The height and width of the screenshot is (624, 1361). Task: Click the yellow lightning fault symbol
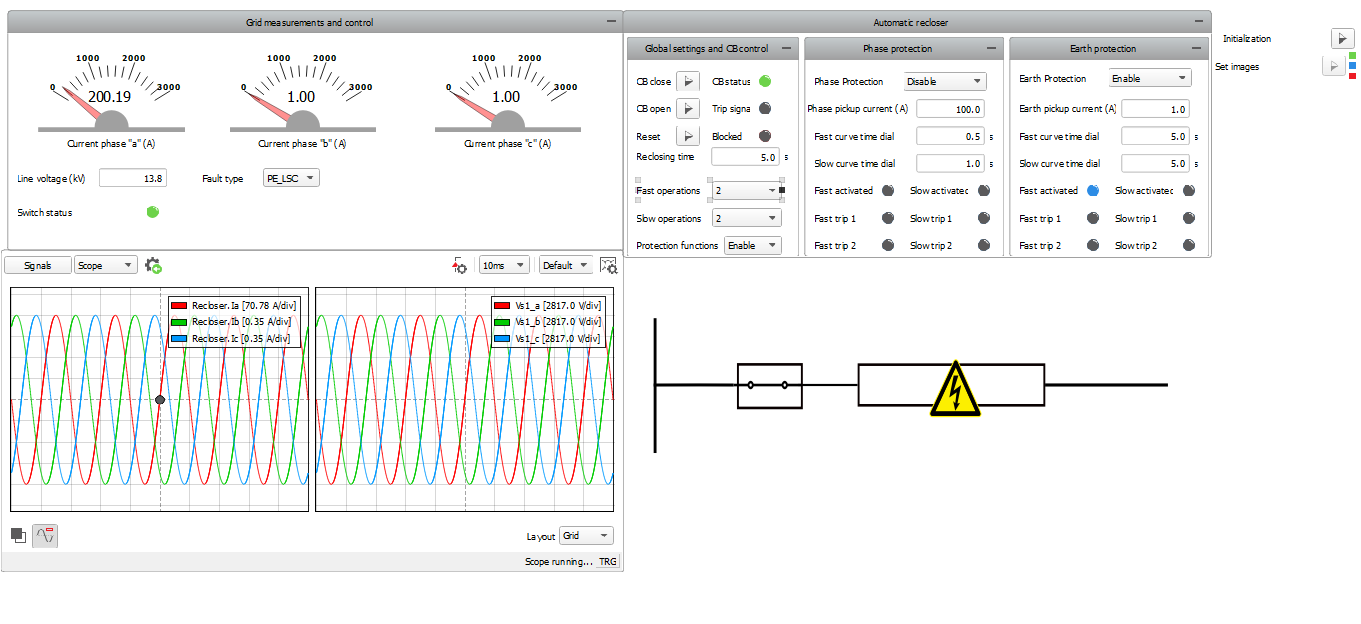[955, 385]
